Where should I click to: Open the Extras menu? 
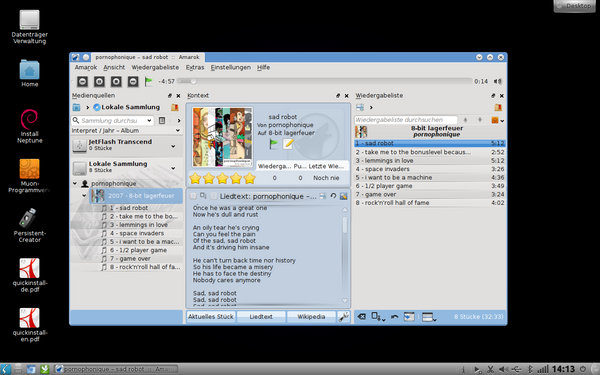195,67
